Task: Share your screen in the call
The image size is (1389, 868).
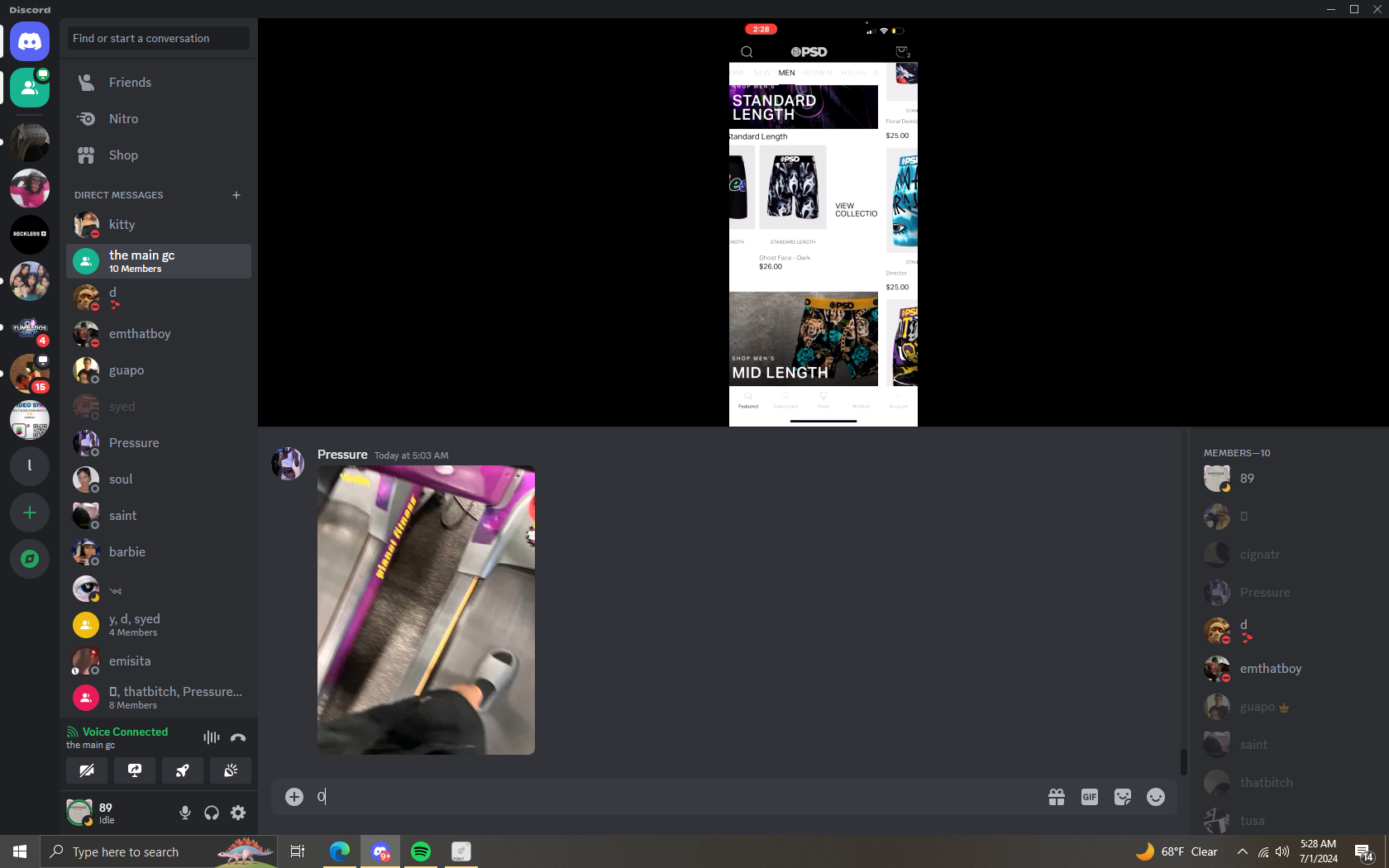Action: click(135, 770)
